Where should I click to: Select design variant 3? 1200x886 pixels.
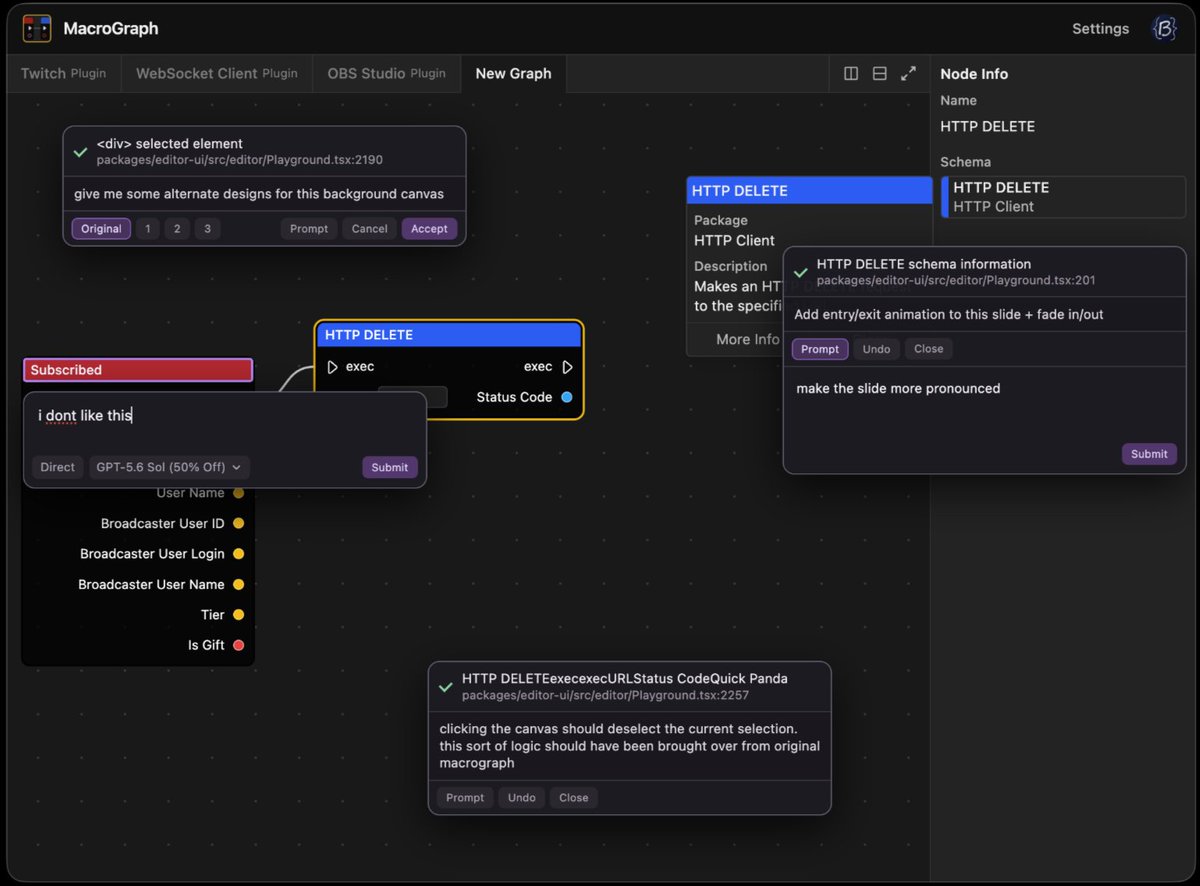(207, 229)
